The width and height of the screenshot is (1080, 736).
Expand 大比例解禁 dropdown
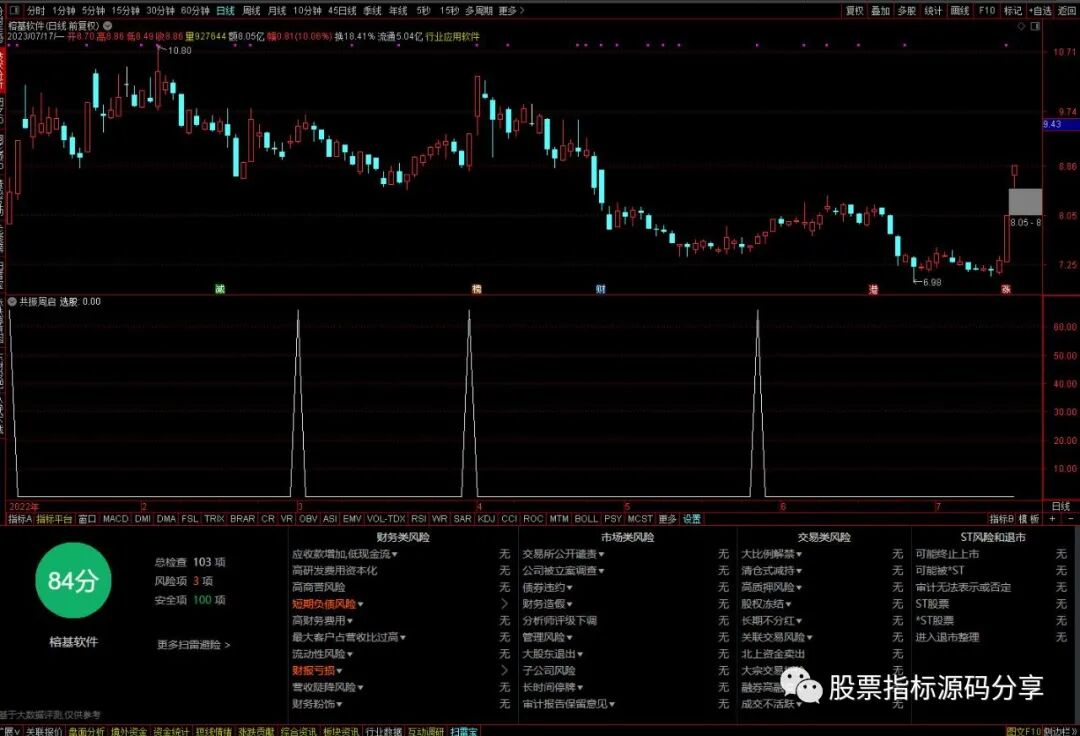[x=798, y=554]
